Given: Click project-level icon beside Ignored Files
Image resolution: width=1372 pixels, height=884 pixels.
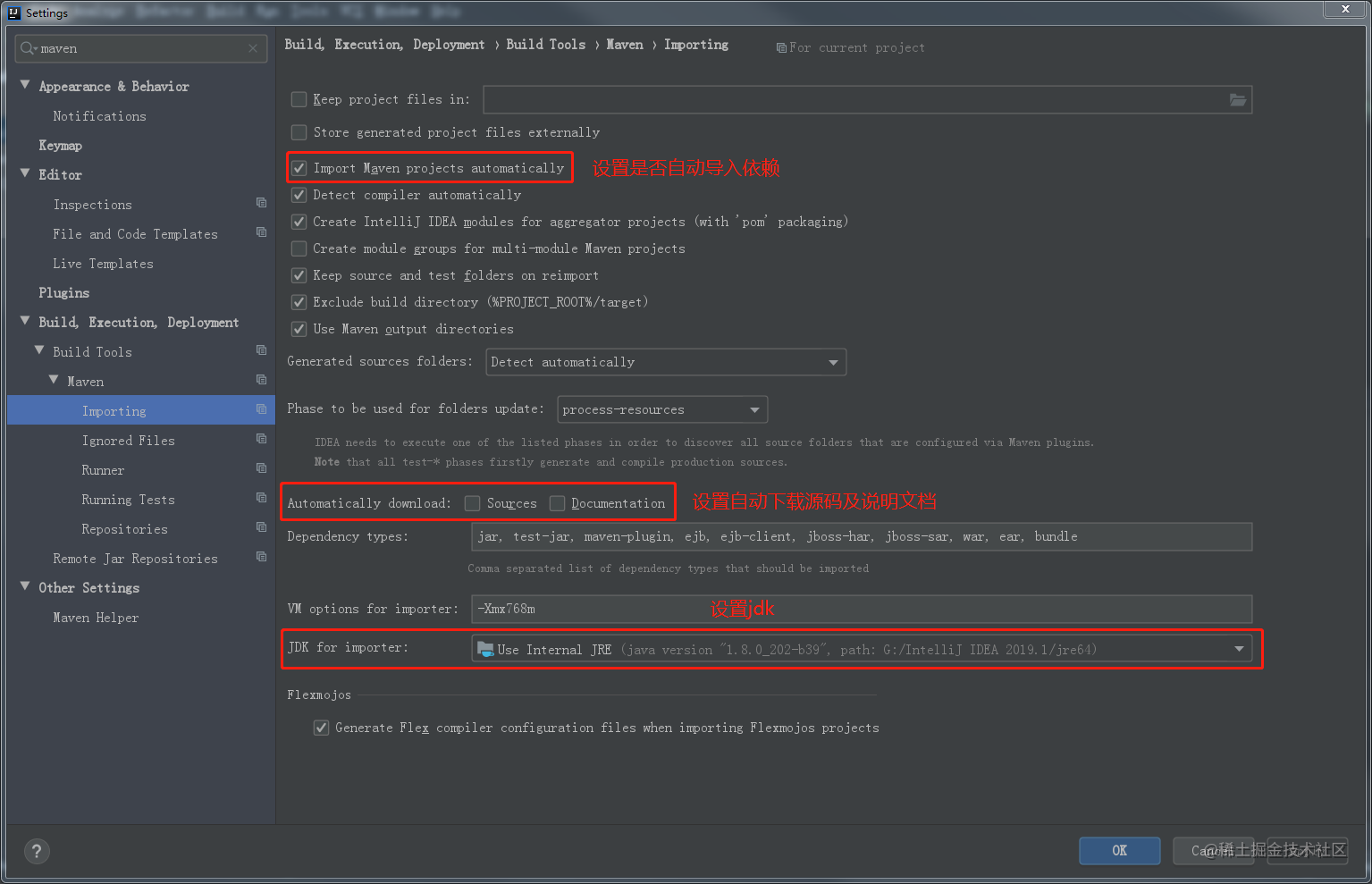Looking at the screenshot, I should [x=261, y=439].
